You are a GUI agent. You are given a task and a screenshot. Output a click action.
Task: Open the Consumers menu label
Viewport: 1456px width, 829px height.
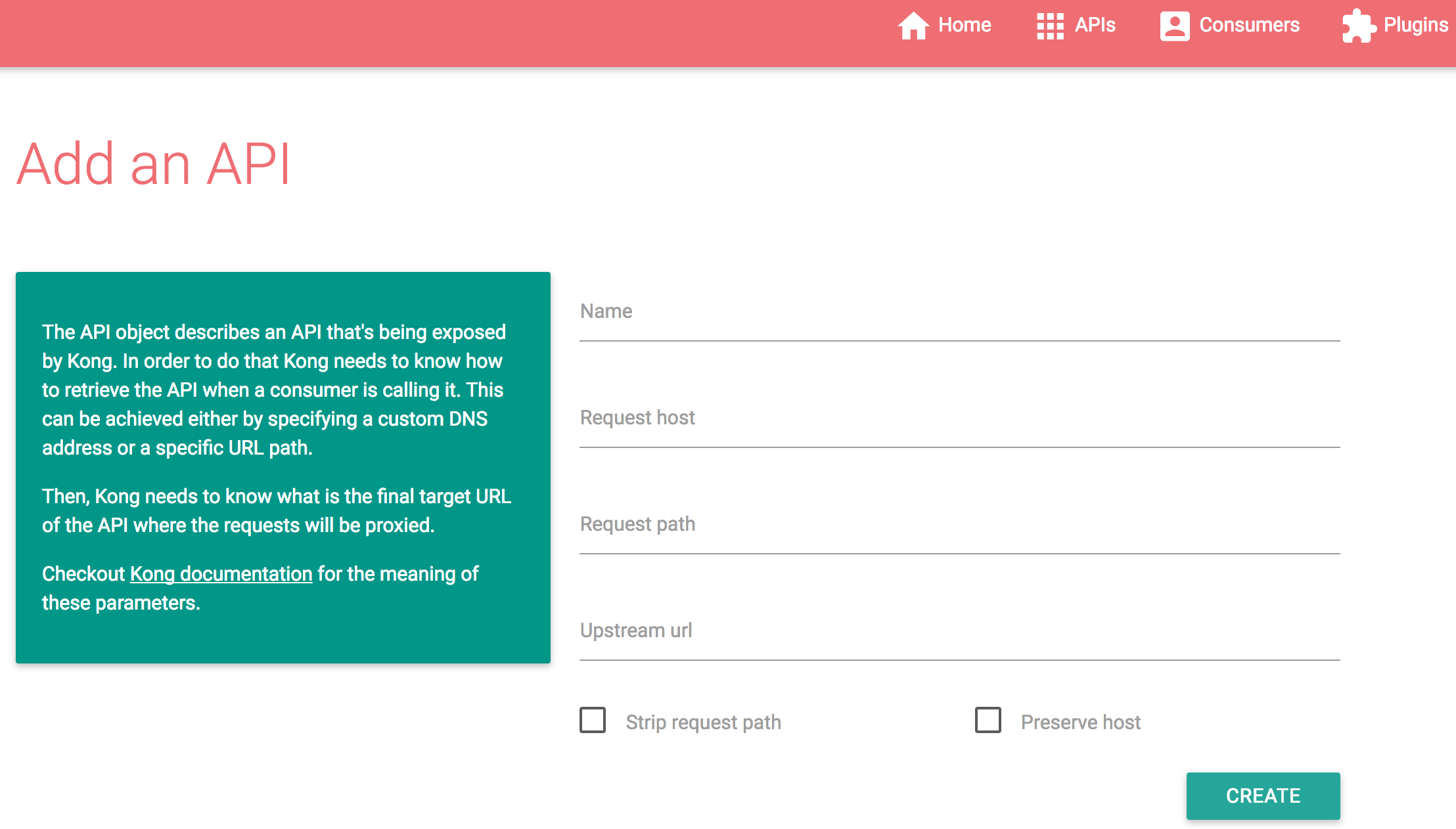click(x=1249, y=25)
